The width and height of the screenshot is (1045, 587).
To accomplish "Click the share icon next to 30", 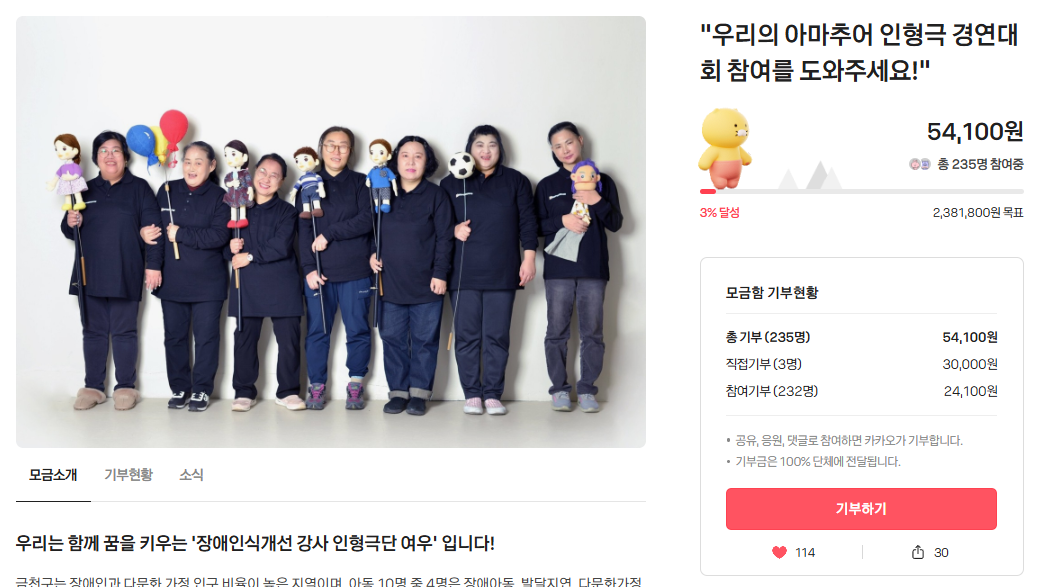I will 918,552.
